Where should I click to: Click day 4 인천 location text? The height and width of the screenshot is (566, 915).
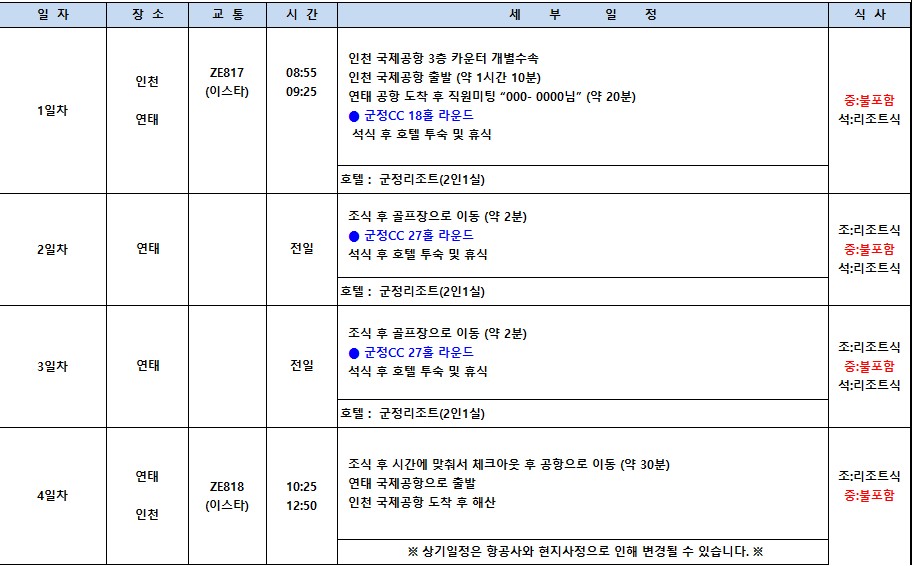147,515
